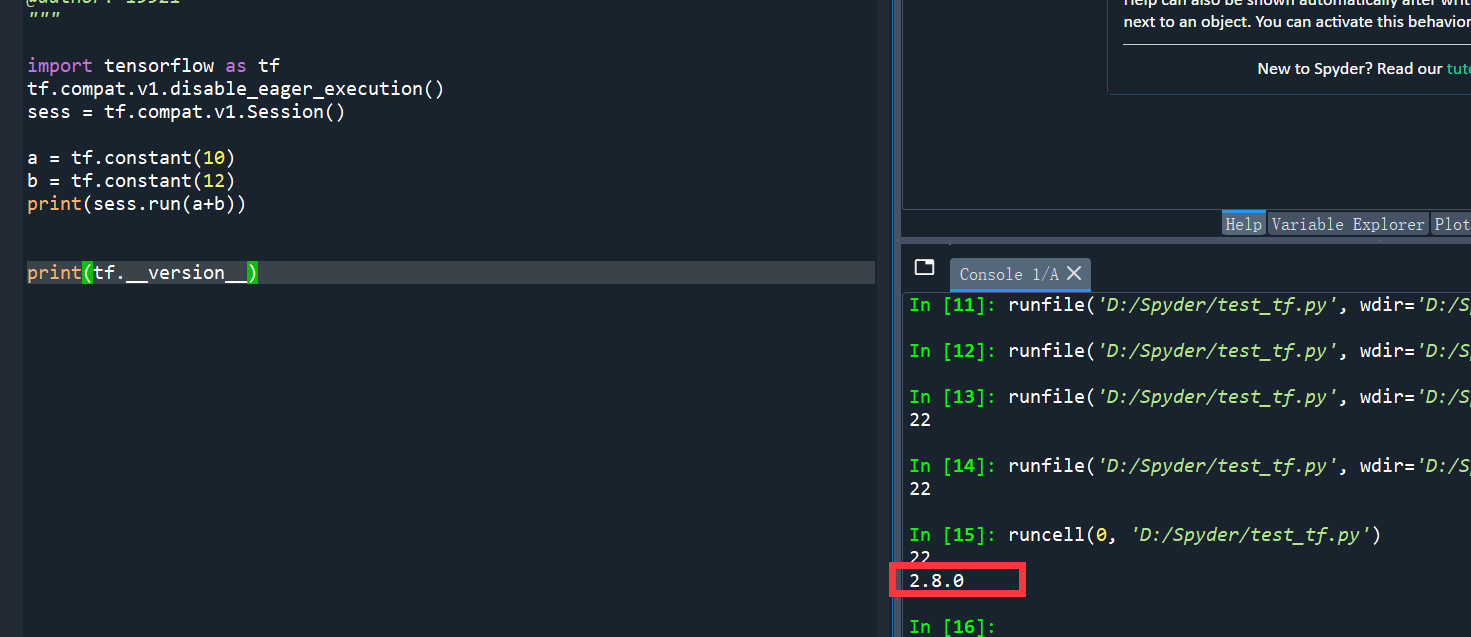
Task: Click the 'b = tf.constant(12)' line
Action: pos(131,181)
